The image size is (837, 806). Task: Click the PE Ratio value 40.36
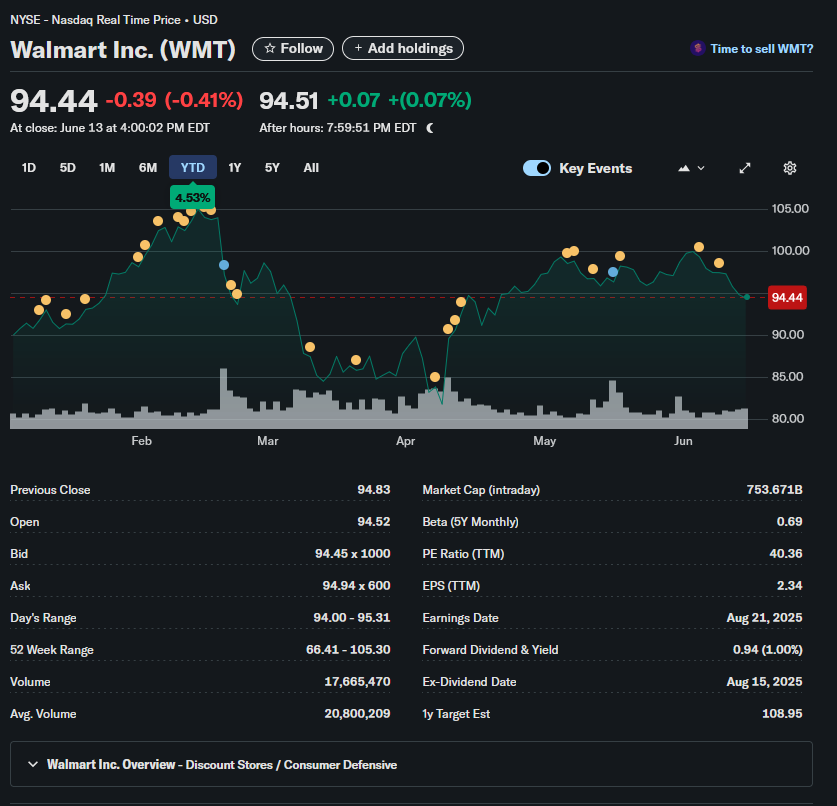786,554
